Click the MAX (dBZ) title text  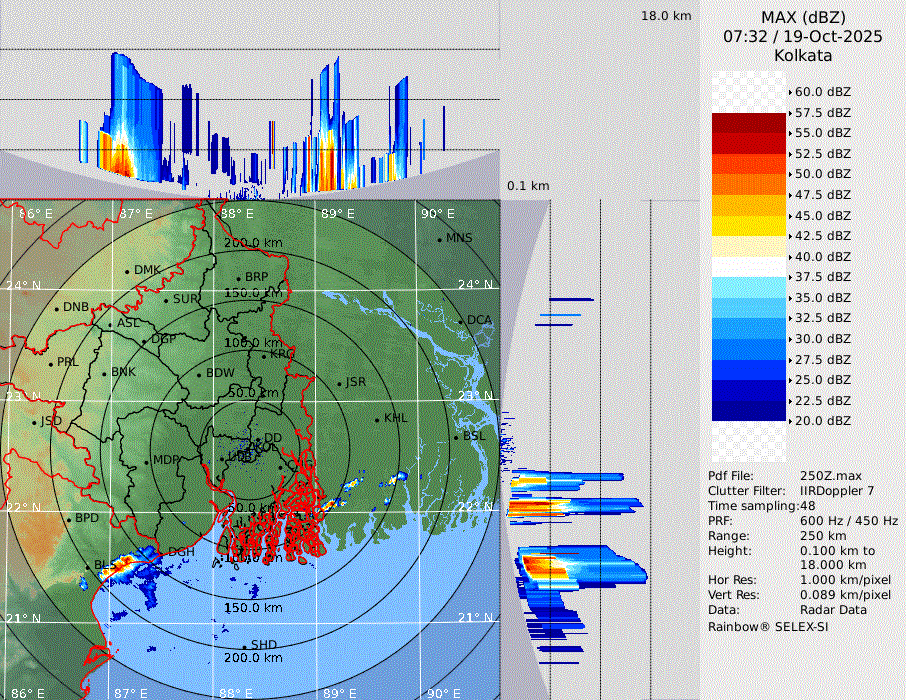(802, 17)
